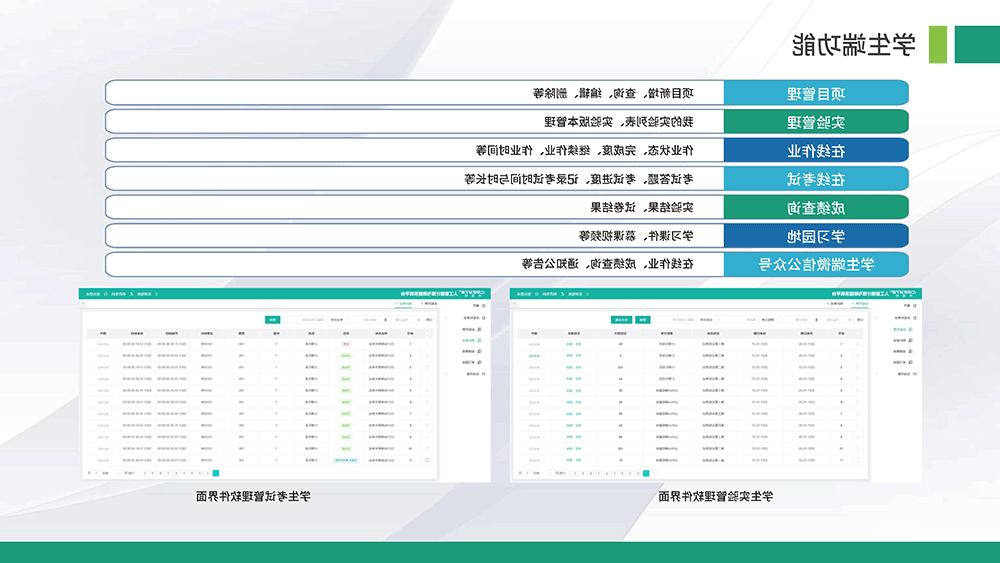1000x563 pixels.
Task: Click the green search button in exam screenshot
Action: (273, 319)
